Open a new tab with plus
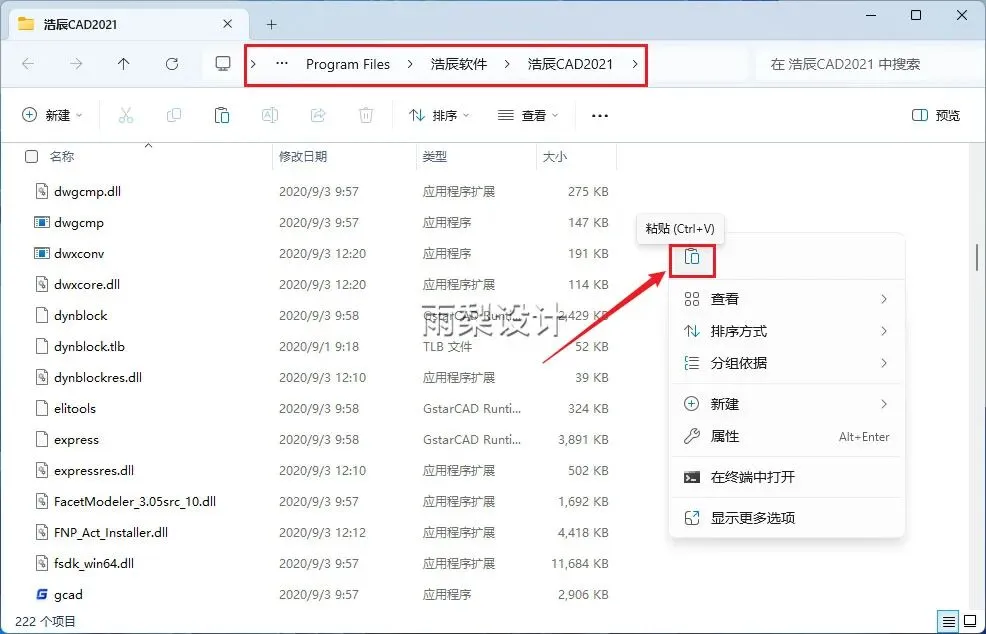The image size is (986, 634). point(272,25)
